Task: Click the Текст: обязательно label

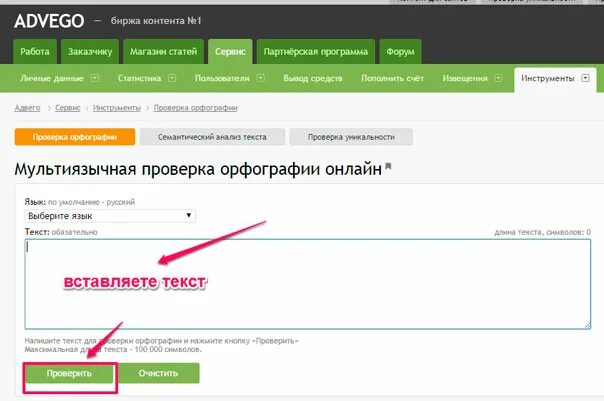Action: point(61,232)
